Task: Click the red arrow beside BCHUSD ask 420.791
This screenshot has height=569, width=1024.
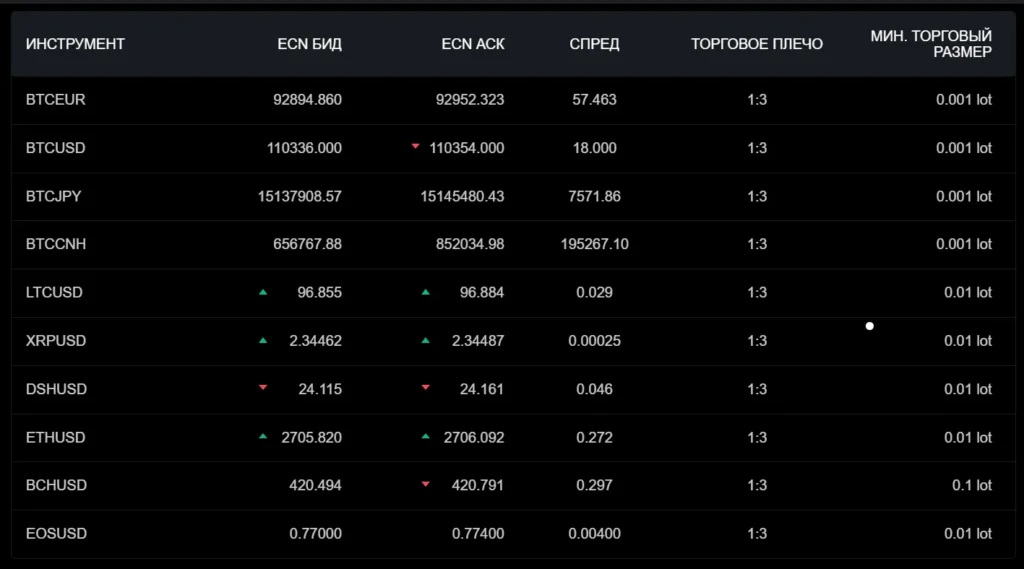Action: coord(426,484)
